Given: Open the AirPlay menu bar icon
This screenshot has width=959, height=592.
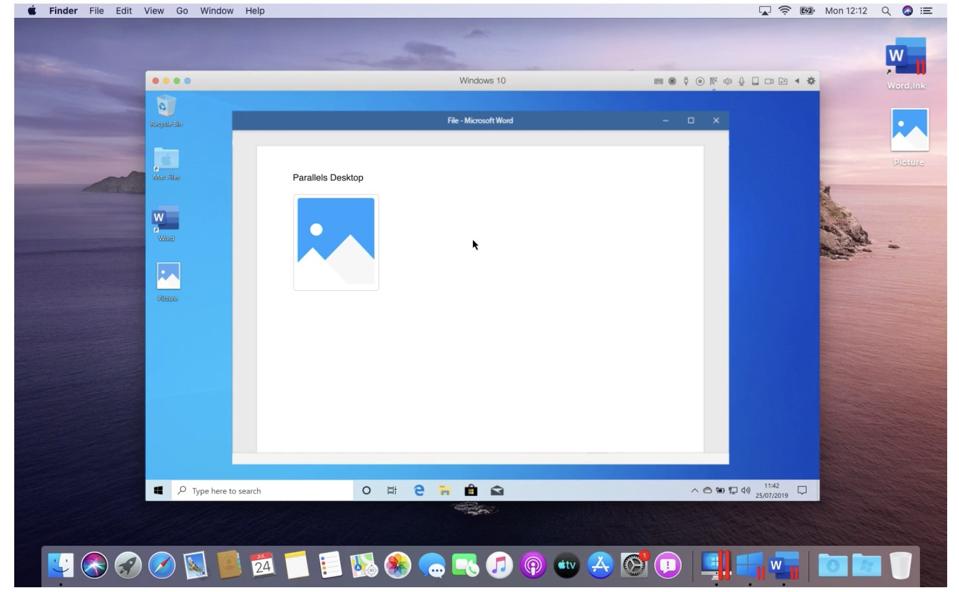Looking at the screenshot, I should (x=765, y=10).
